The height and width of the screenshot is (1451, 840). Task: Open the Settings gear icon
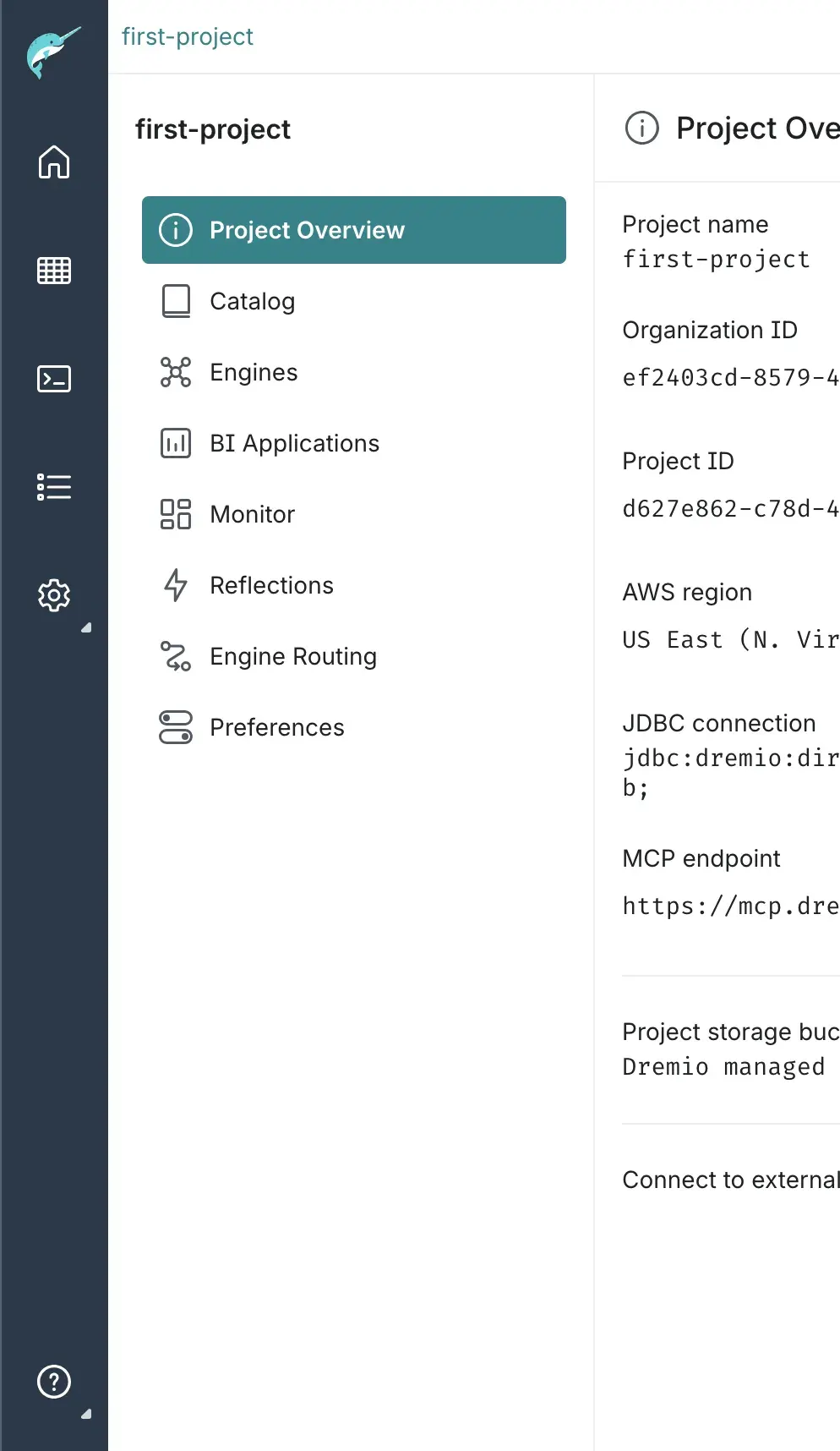click(x=54, y=595)
